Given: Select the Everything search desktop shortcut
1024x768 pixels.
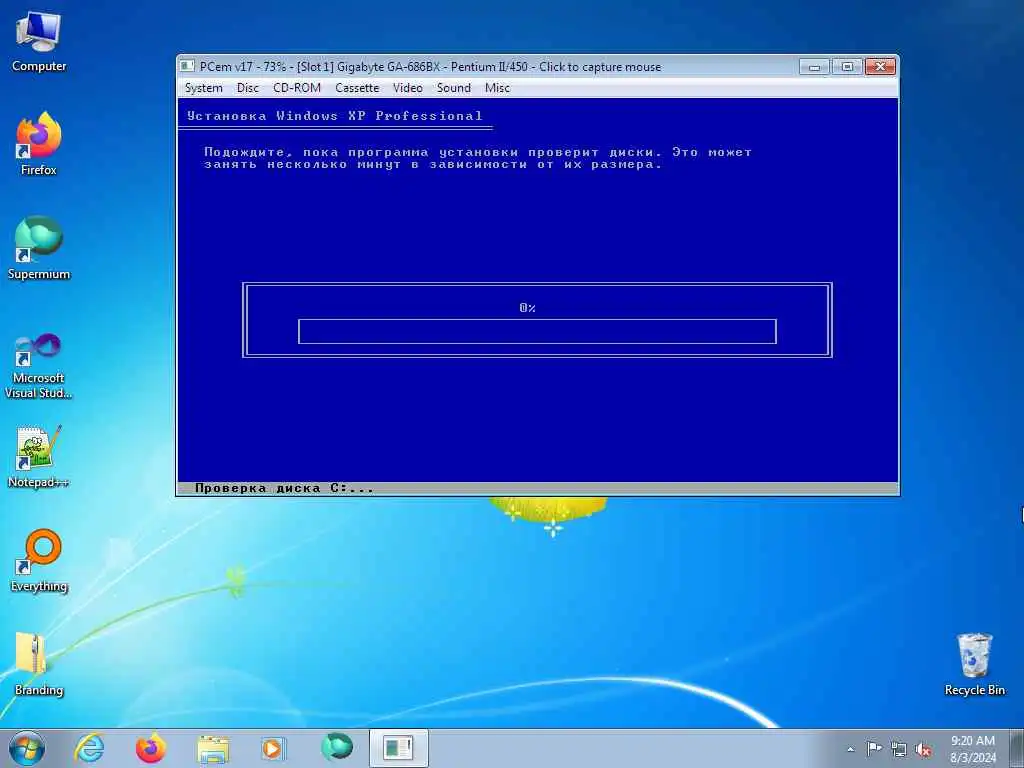Looking at the screenshot, I should point(39,561).
